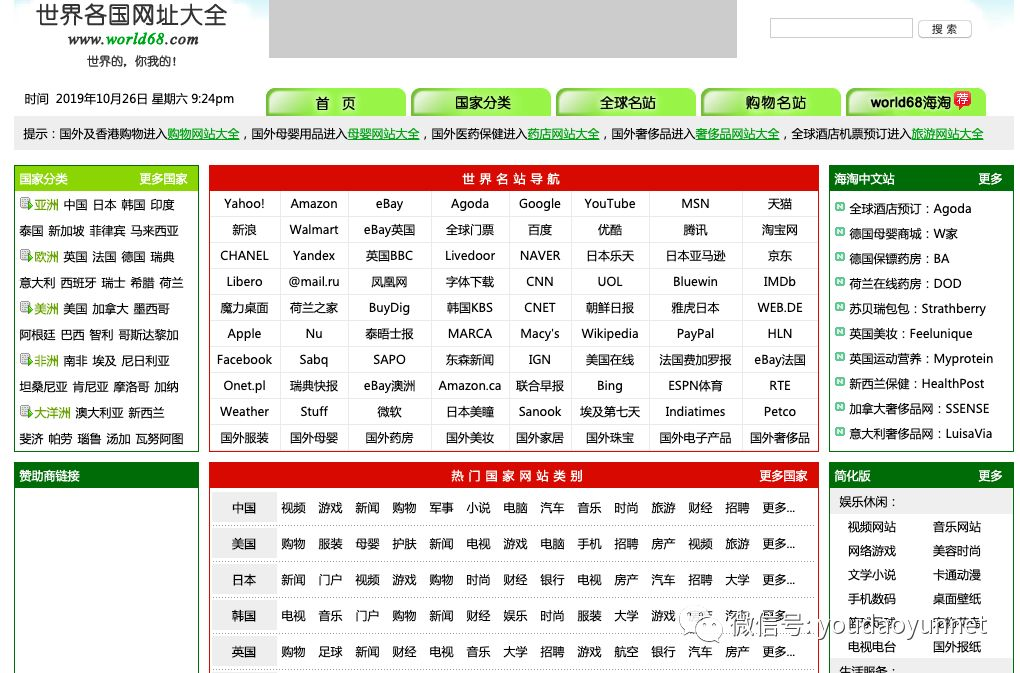Click 更多... in the 中国 row
1020x673 pixels.
point(779,508)
